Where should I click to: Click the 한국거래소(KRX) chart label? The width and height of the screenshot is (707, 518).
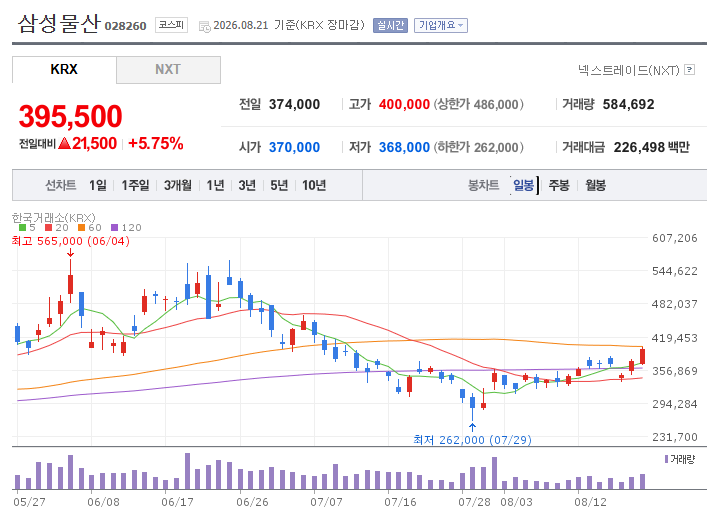point(54,218)
